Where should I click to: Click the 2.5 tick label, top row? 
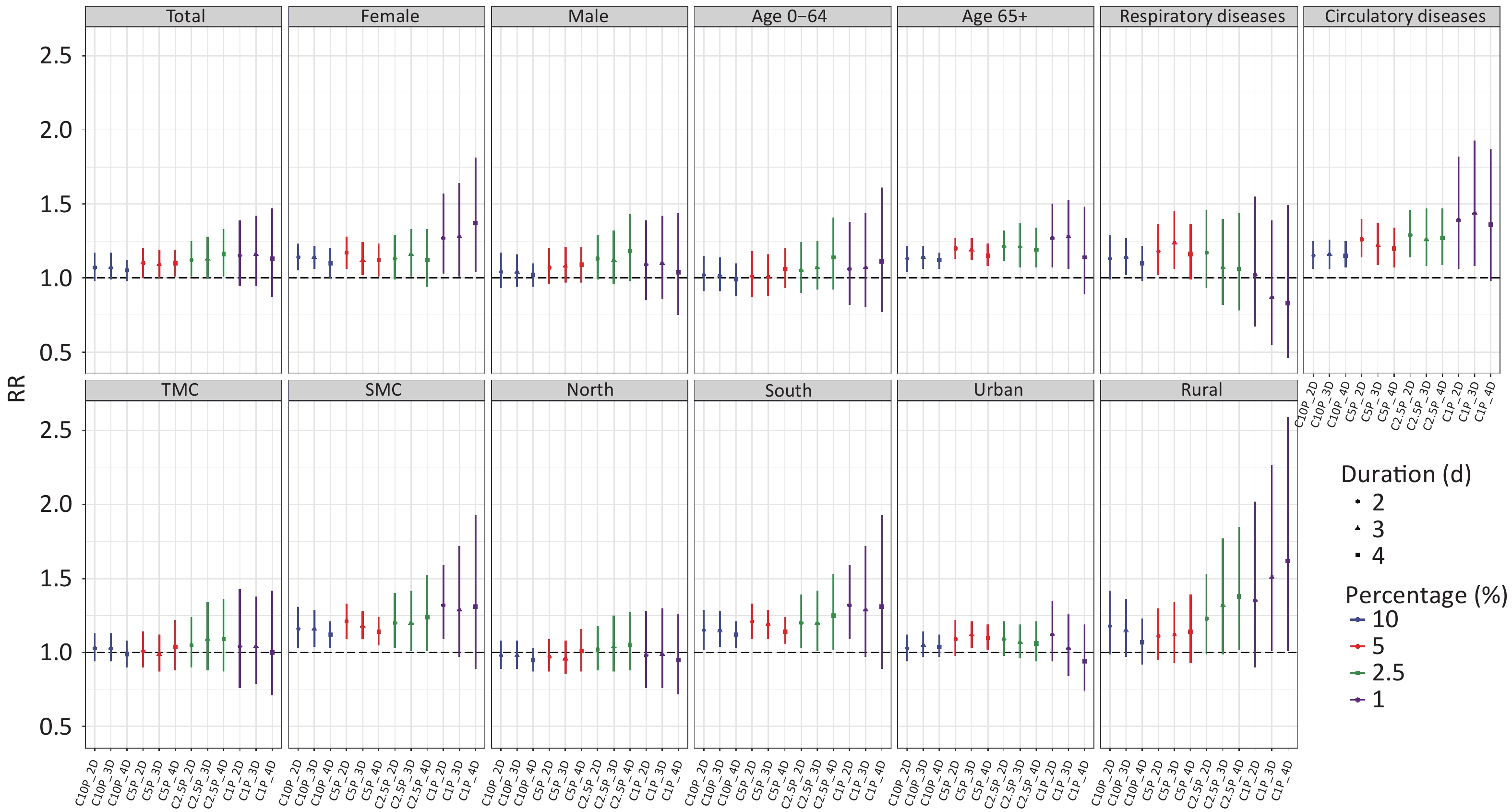pos(55,56)
